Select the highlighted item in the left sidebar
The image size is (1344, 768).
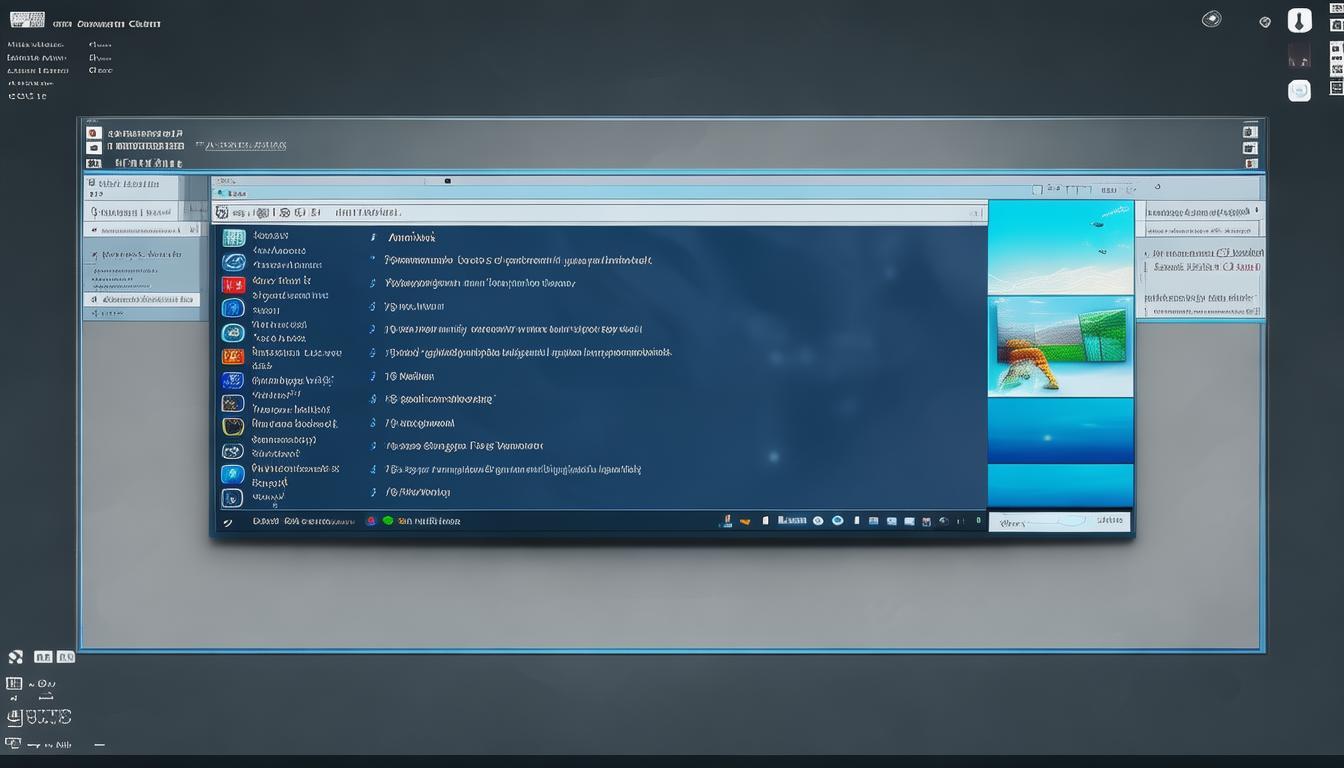(141, 299)
